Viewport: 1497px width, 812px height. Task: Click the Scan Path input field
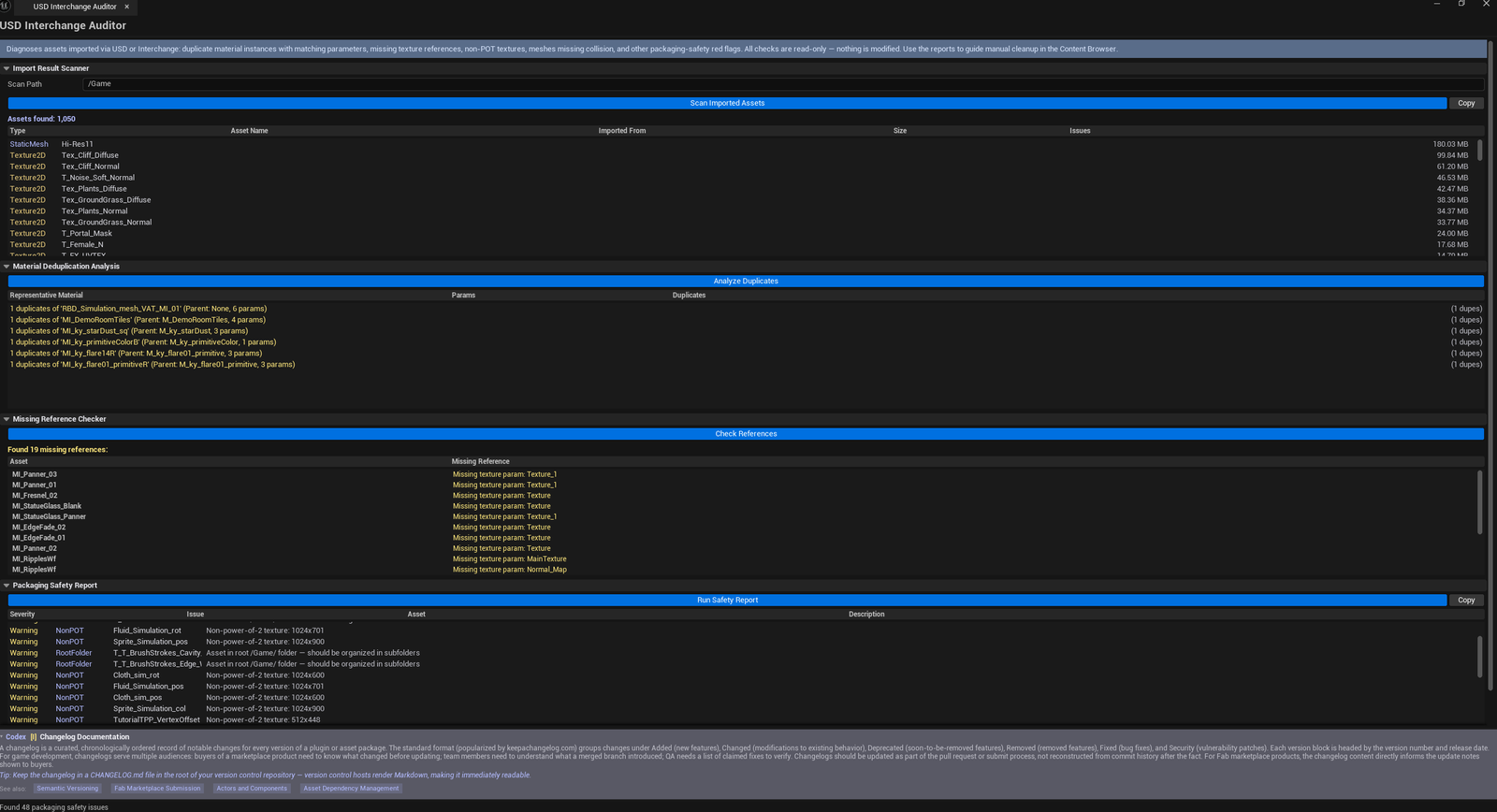coord(783,84)
